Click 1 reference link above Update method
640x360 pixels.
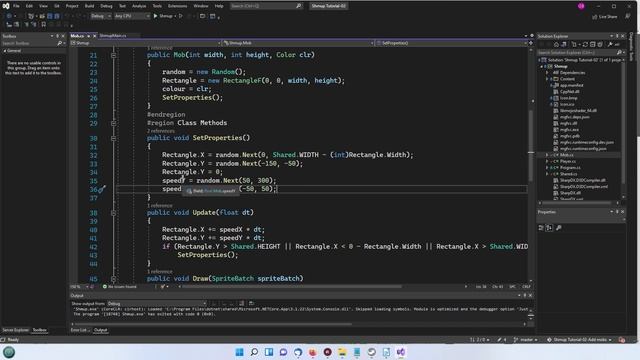pos(160,205)
